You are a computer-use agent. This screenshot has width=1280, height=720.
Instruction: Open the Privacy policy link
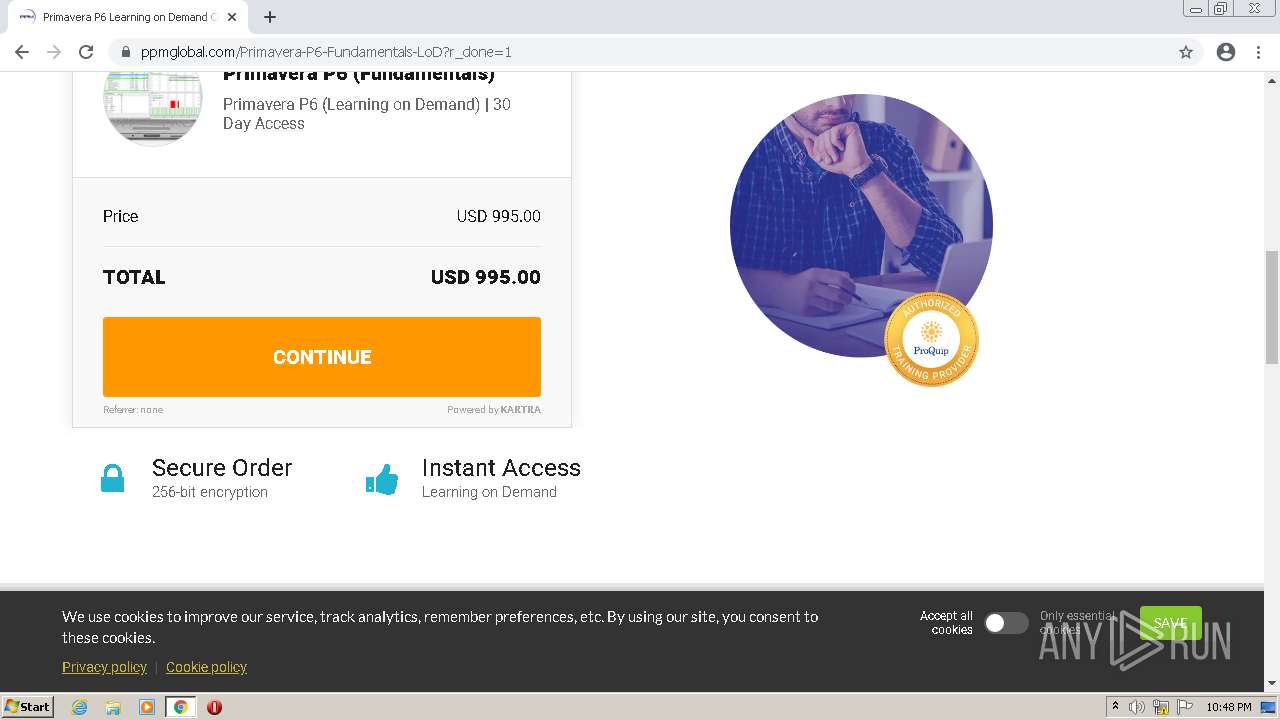[104, 667]
